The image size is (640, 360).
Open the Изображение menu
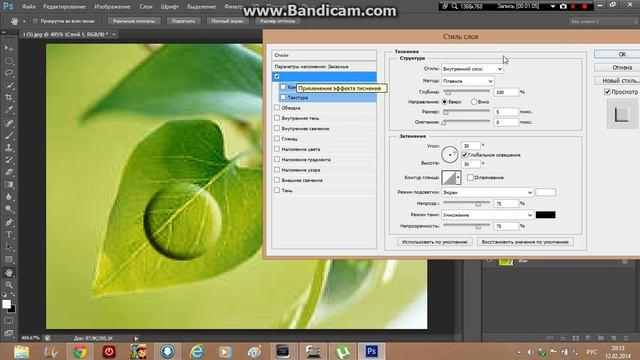[x=112, y=7]
